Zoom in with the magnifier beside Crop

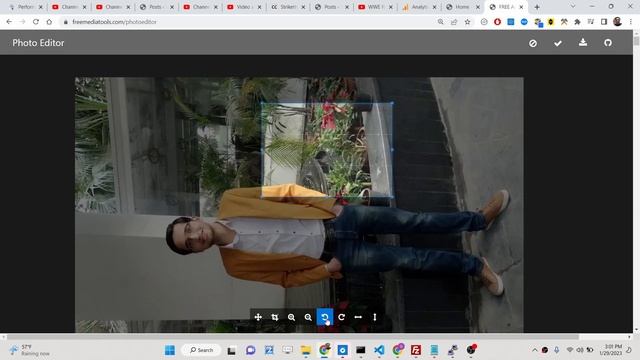291,317
